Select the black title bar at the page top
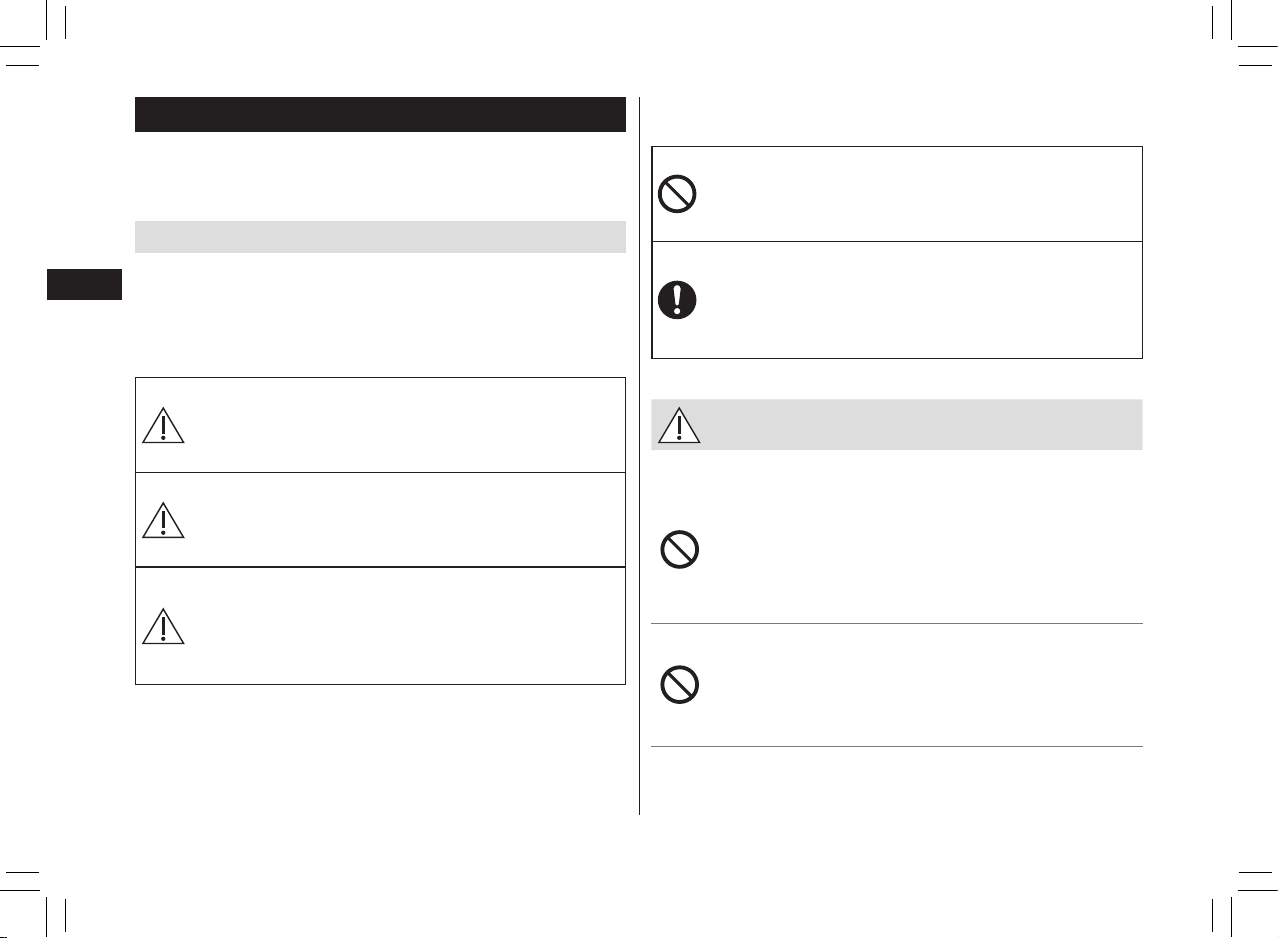 pos(380,114)
